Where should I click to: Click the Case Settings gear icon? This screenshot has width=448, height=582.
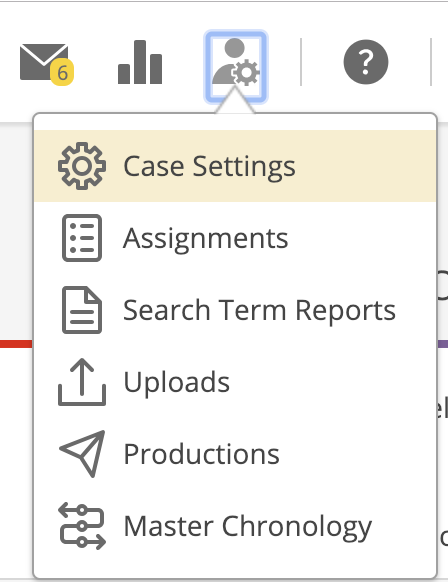pyautogui.click(x=82, y=166)
